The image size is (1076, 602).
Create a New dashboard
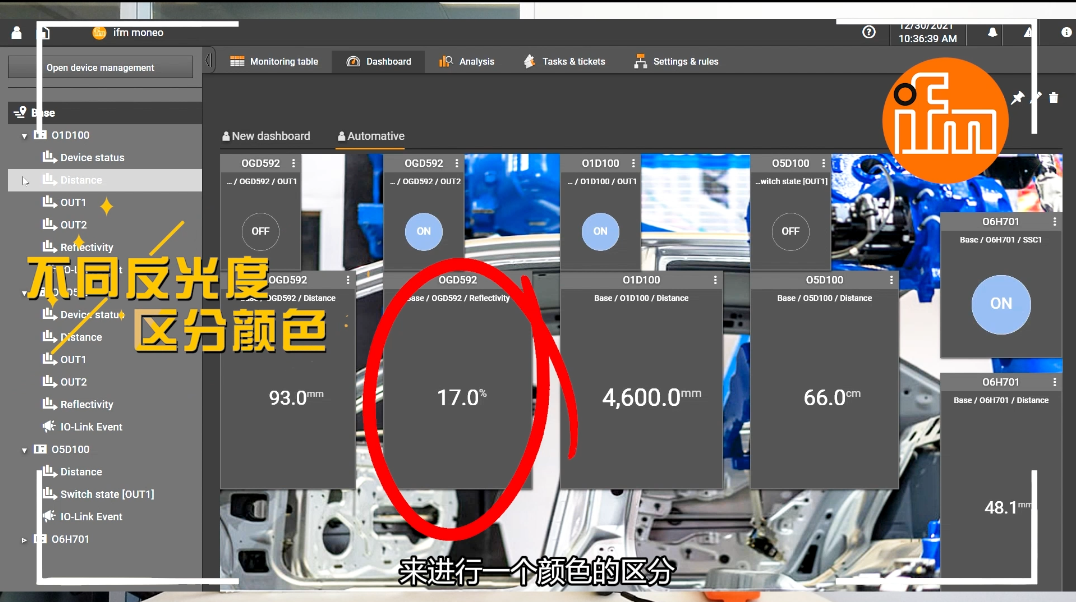coord(265,135)
